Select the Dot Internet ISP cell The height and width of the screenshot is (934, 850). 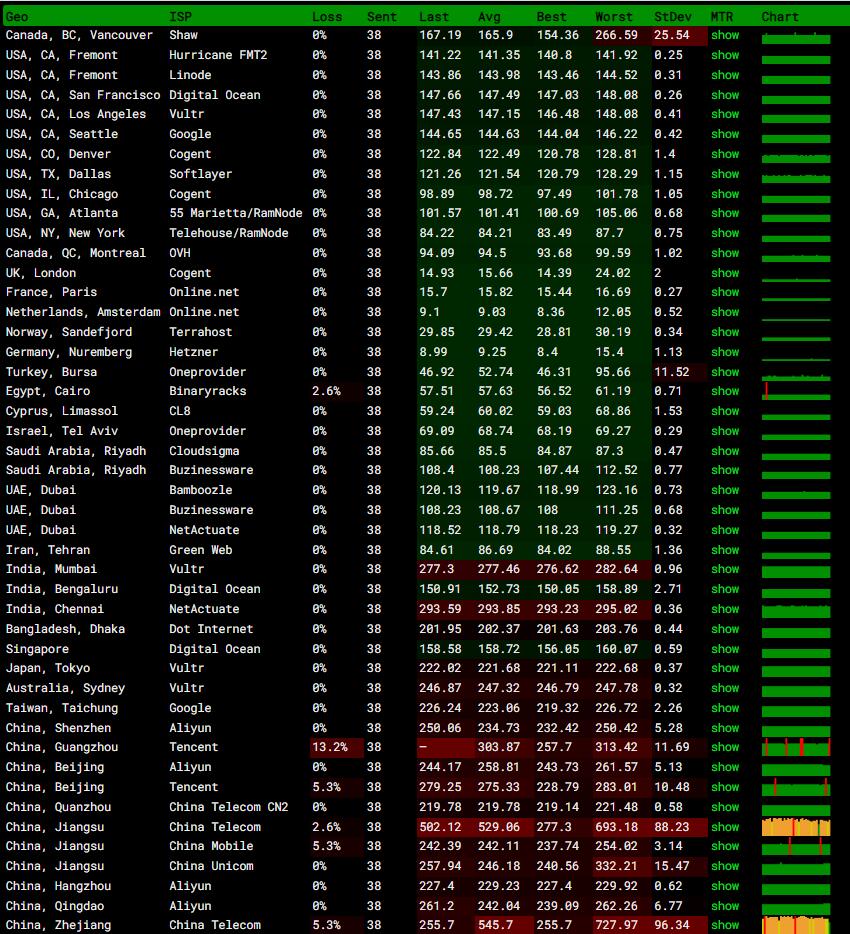click(211, 629)
